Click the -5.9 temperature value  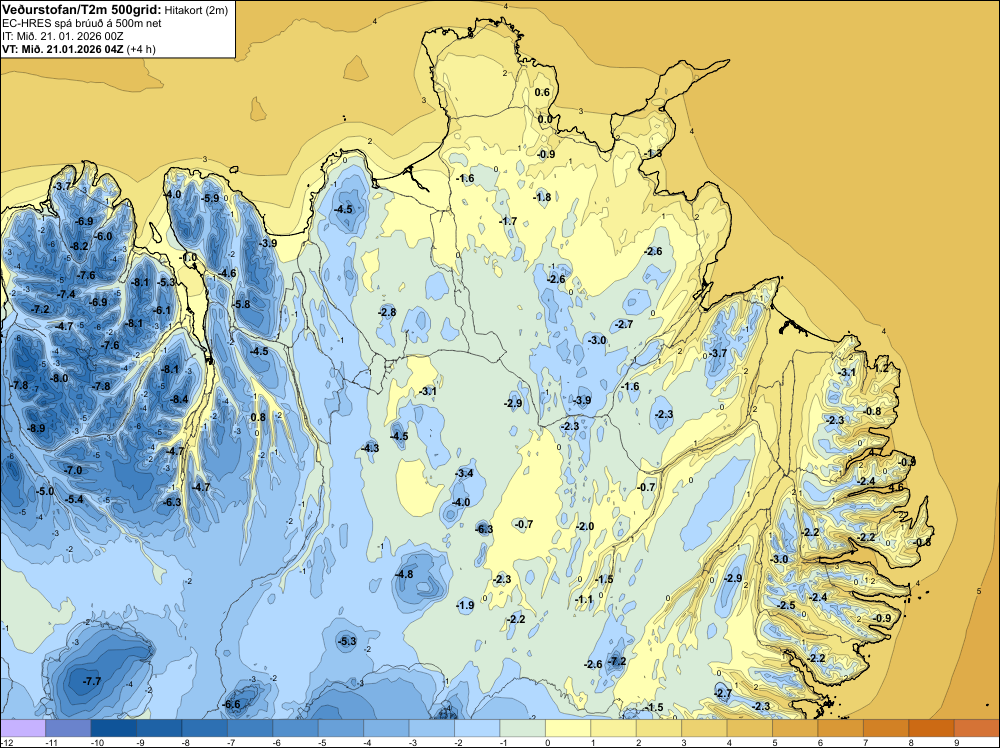[x=210, y=198]
